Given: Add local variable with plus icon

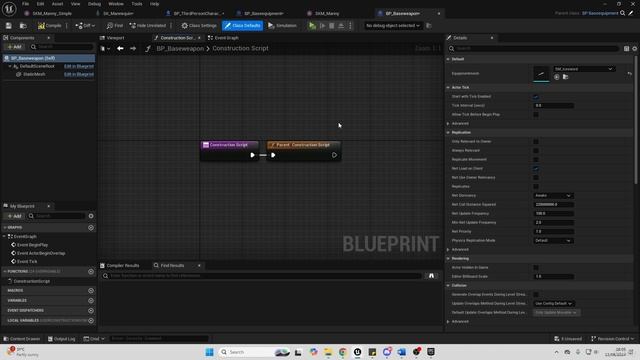Looking at the screenshot, I should [x=91, y=320].
